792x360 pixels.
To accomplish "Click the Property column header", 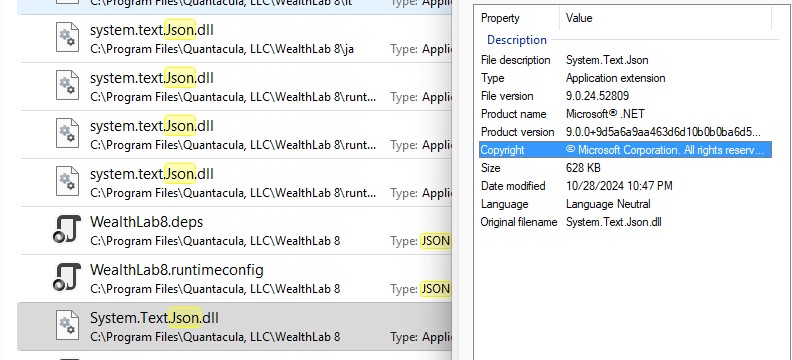I will (519, 18).
